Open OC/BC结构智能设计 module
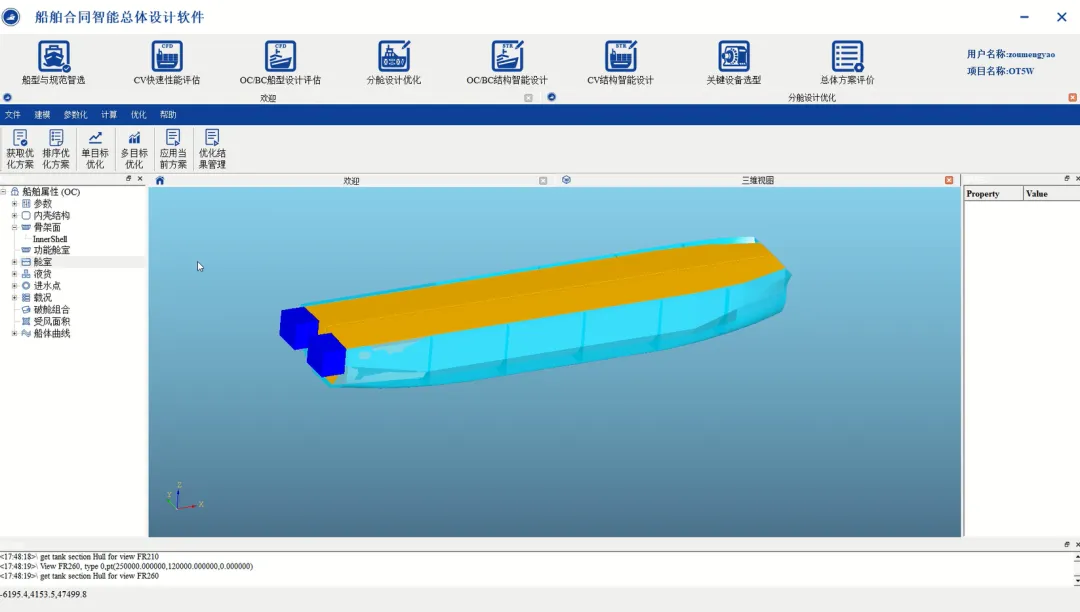This screenshot has width=1080, height=612. (507, 63)
